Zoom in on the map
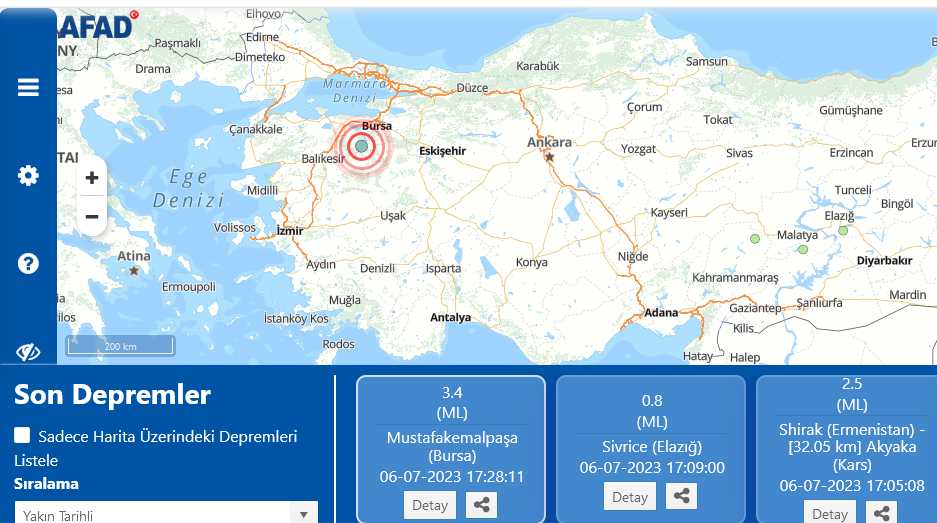Image resolution: width=937 pixels, height=523 pixels. pos(92,178)
